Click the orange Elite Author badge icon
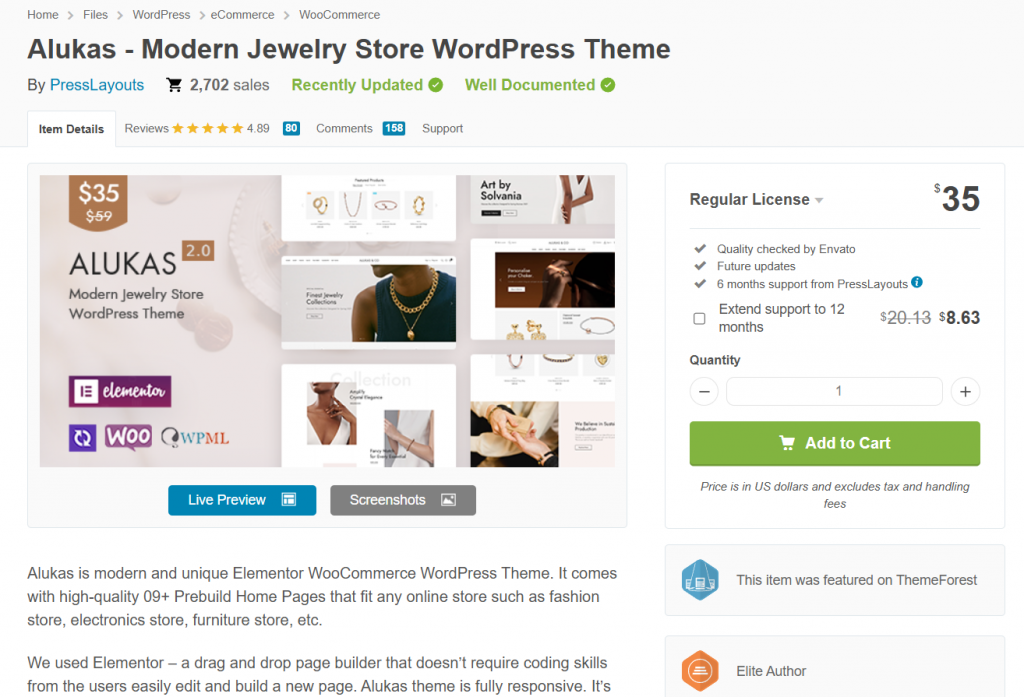Viewport: 1024px width, 697px height. [x=700, y=671]
